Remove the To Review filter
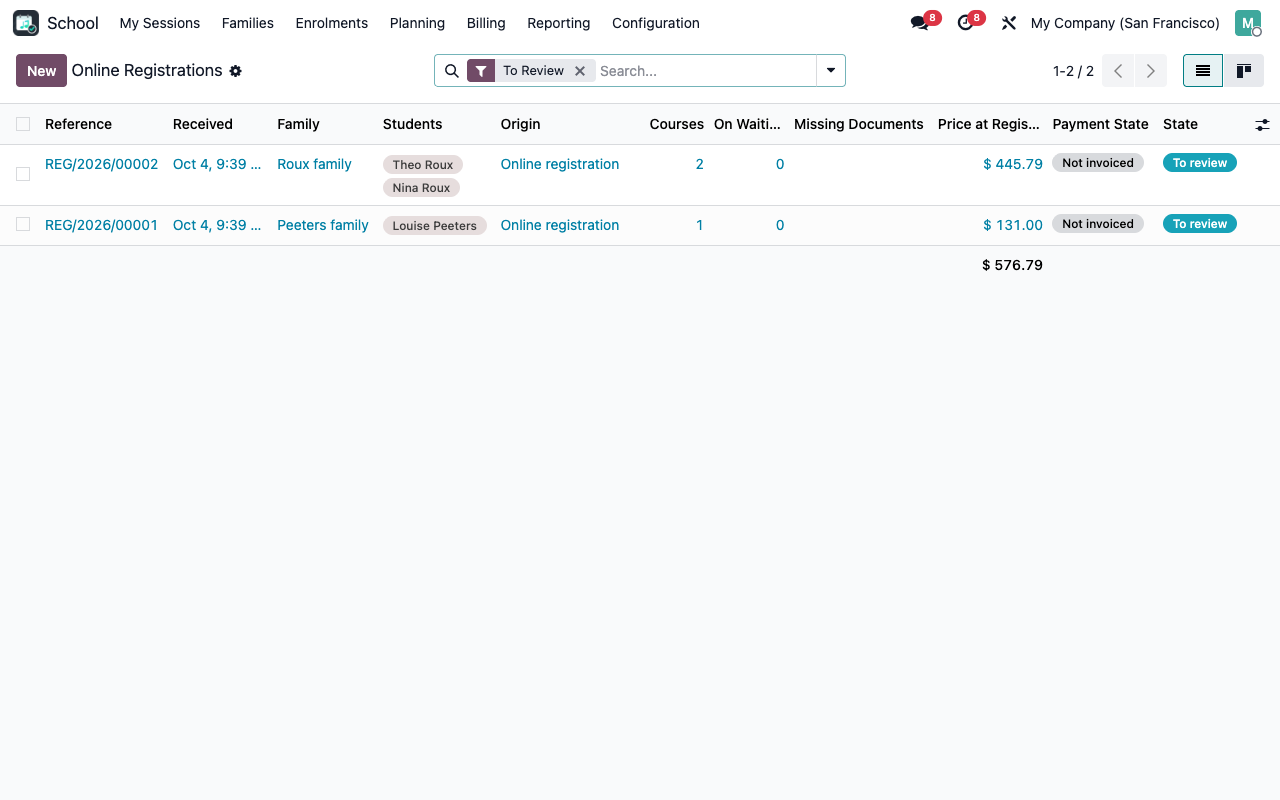Screen dimensions: 1280x800 [x=580, y=71]
